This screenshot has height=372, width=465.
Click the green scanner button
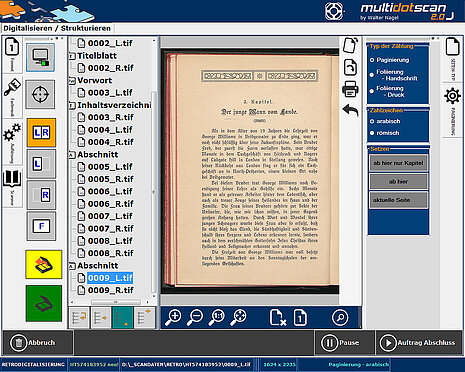pos(44,303)
